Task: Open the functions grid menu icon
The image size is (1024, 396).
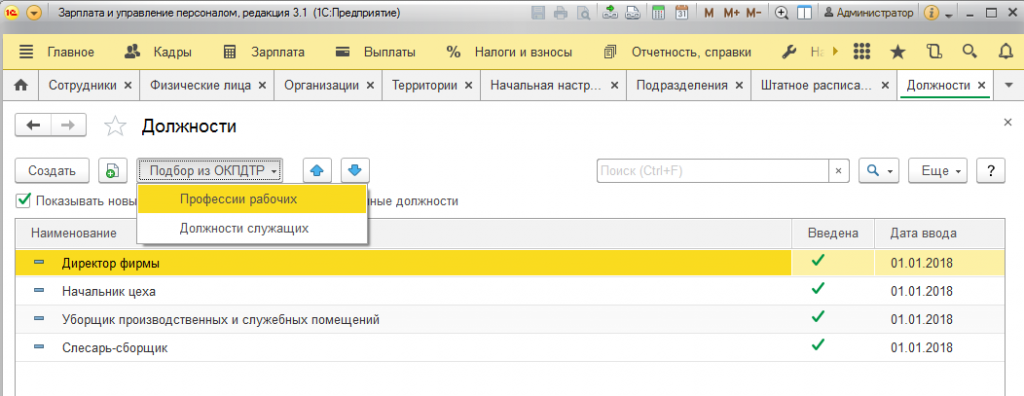Action: 862,52
